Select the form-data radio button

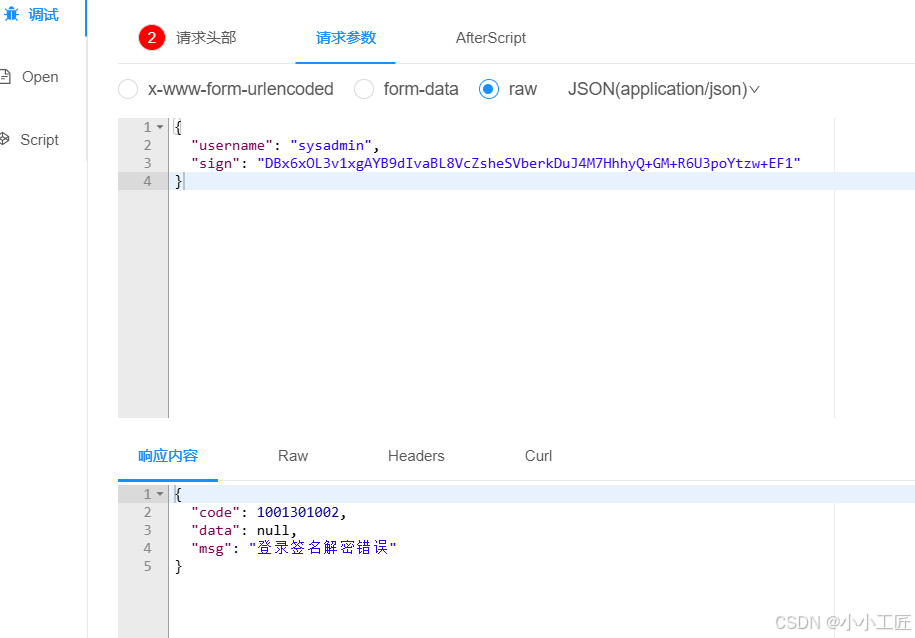pos(364,89)
